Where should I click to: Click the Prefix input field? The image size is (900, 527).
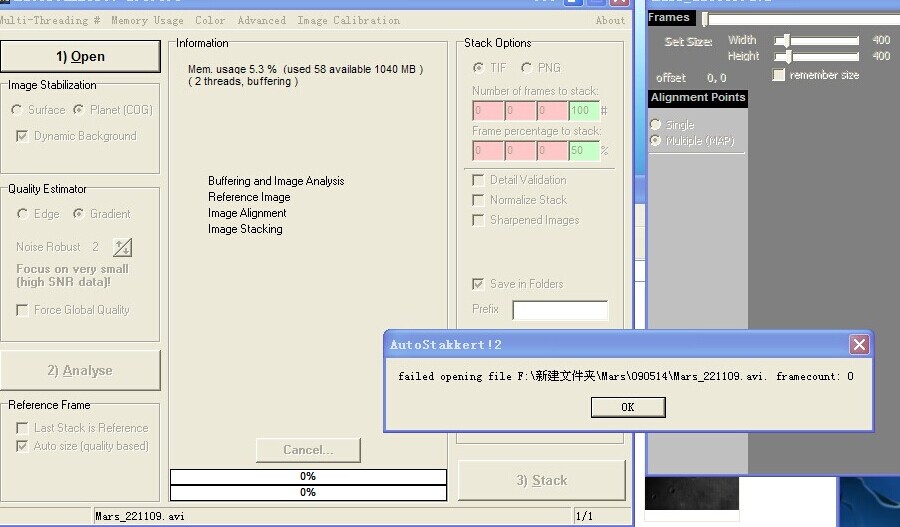pos(560,309)
